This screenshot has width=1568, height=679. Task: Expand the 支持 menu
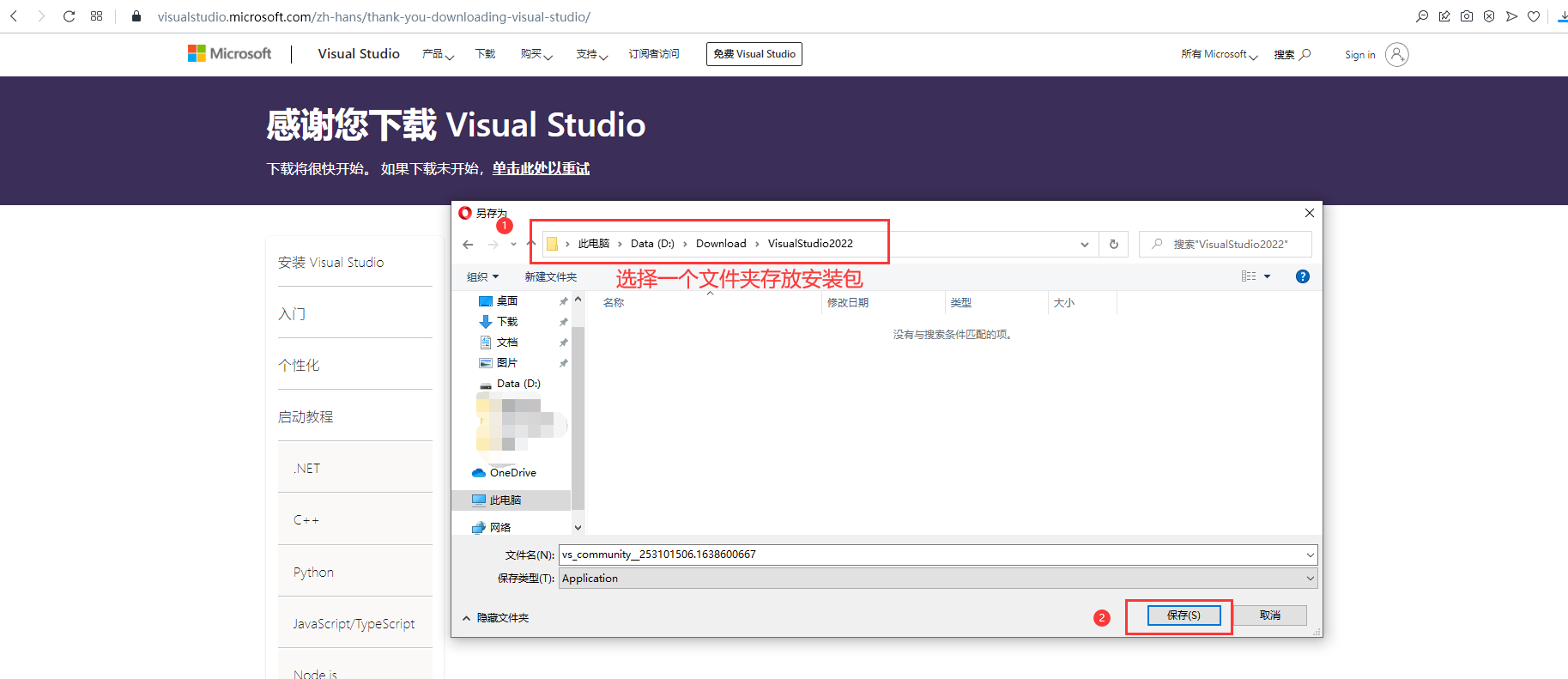(592, 54)
